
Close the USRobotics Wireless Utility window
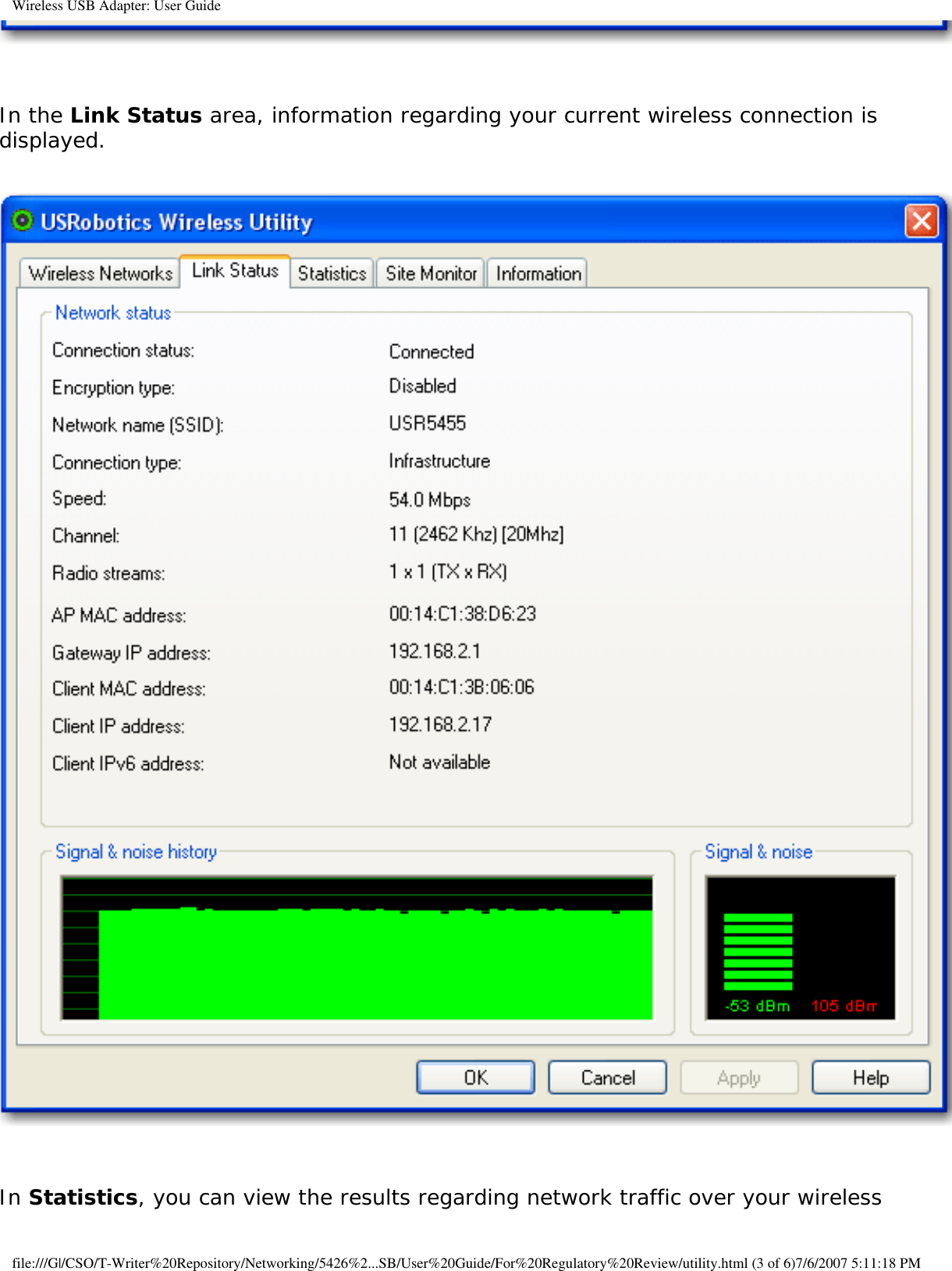click(921, 221)
